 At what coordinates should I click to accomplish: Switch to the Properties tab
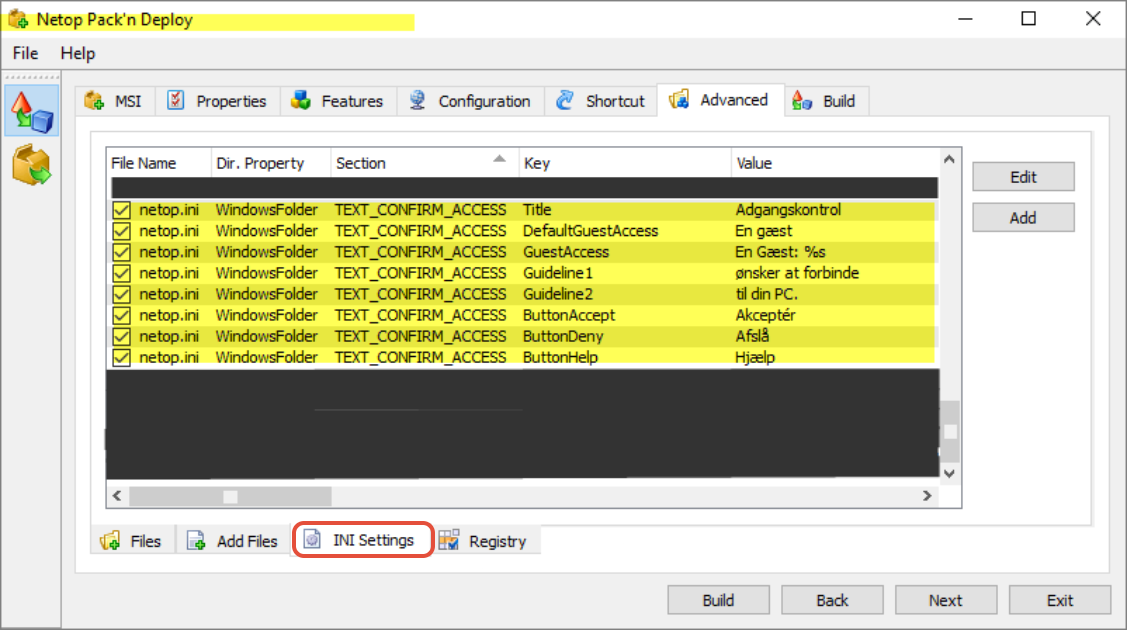click(217, 101)
